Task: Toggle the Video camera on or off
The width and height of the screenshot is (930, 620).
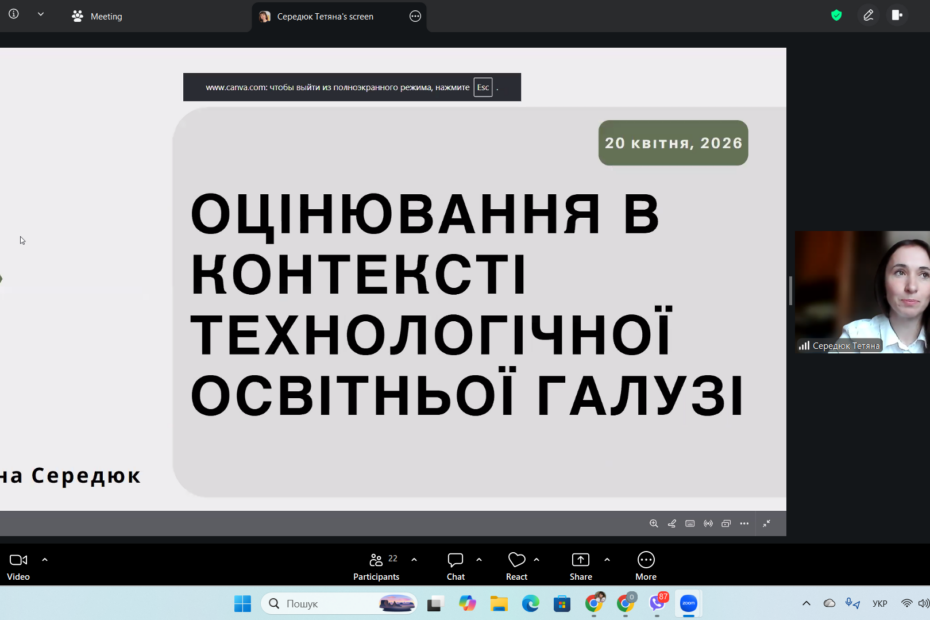Action: click(x=18, y=565)
